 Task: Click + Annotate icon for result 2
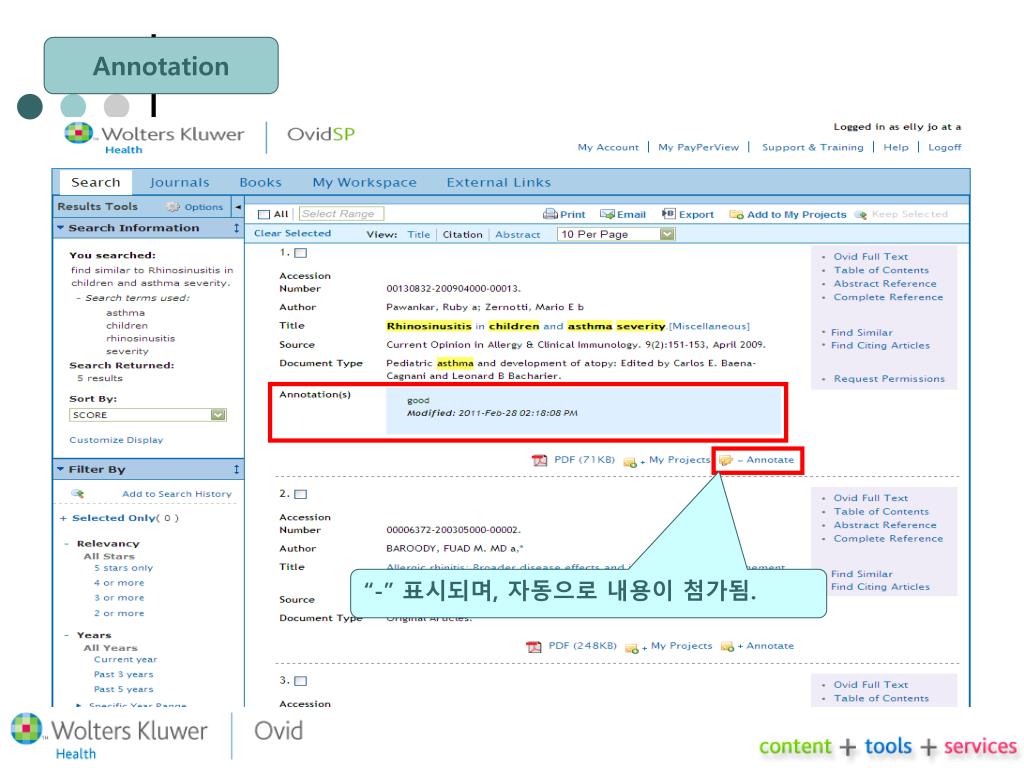tap(727, 647)
